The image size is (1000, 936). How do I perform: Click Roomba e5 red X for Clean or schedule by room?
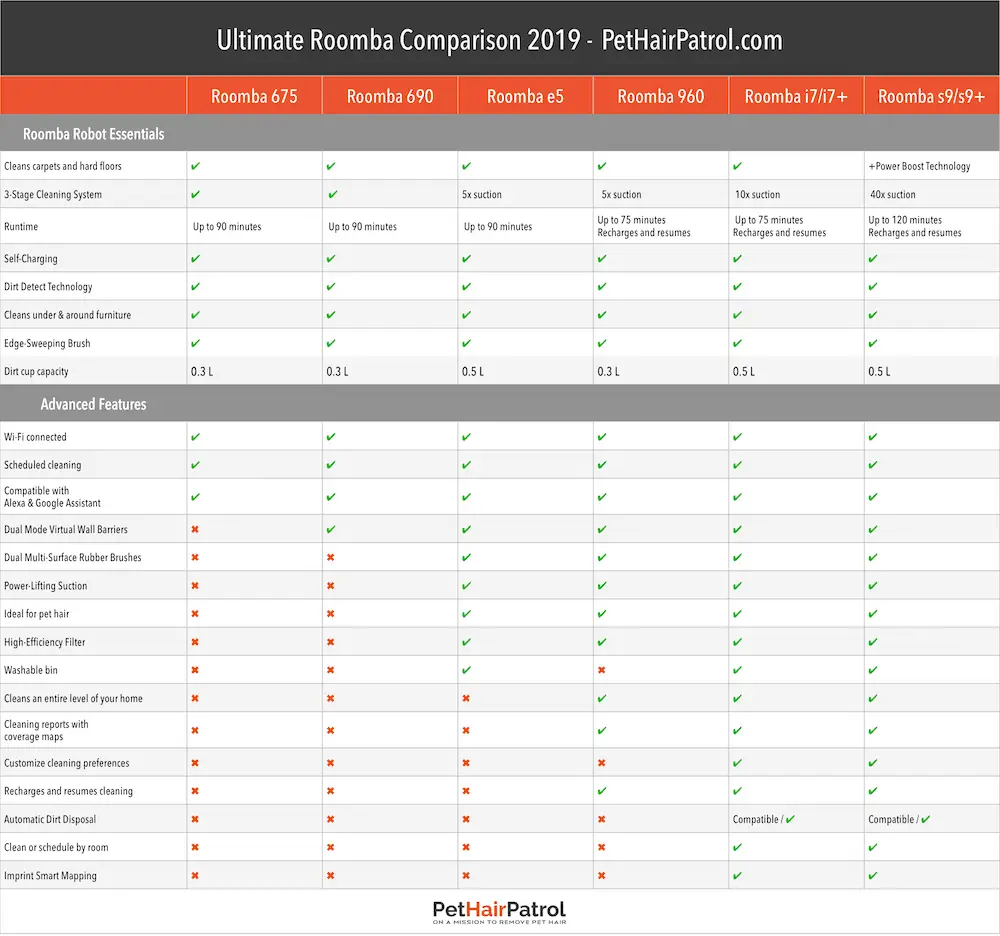[466, 847]
